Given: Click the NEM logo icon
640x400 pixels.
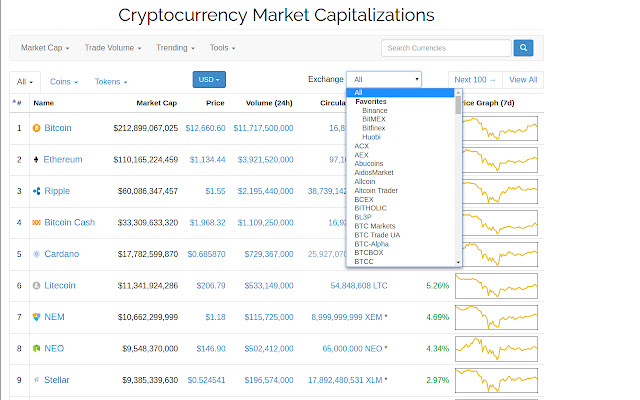Looking at the screenshot, I should tap(37, 317).
